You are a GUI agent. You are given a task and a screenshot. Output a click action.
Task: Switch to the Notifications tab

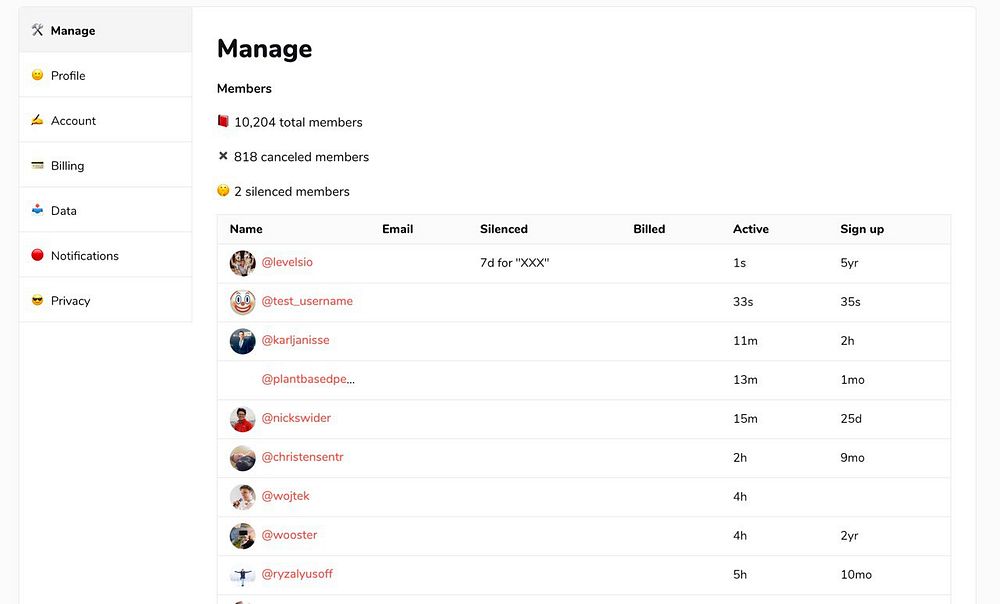click(84, 256)
